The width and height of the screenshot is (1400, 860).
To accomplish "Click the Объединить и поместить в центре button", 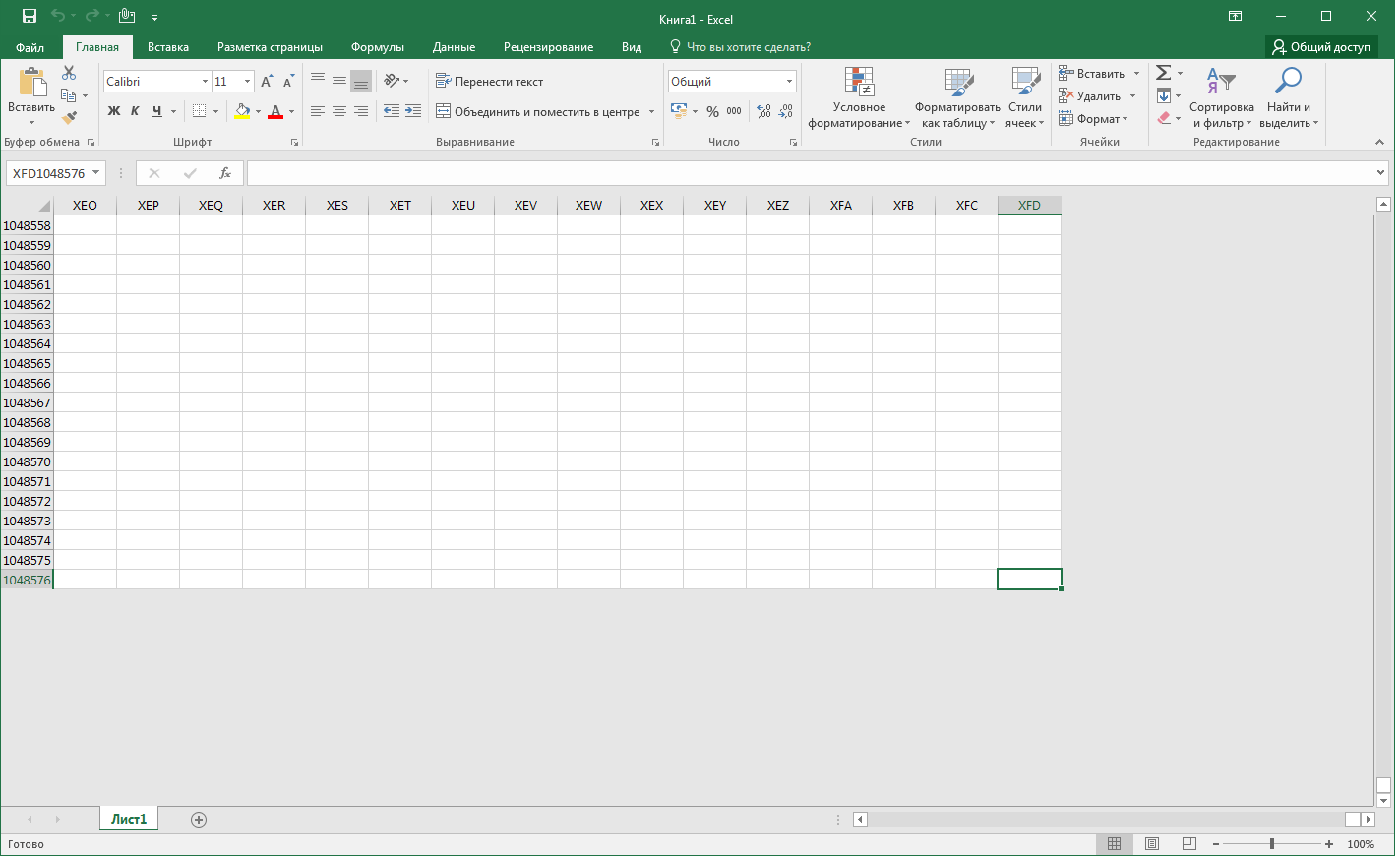I will point(545,111).
